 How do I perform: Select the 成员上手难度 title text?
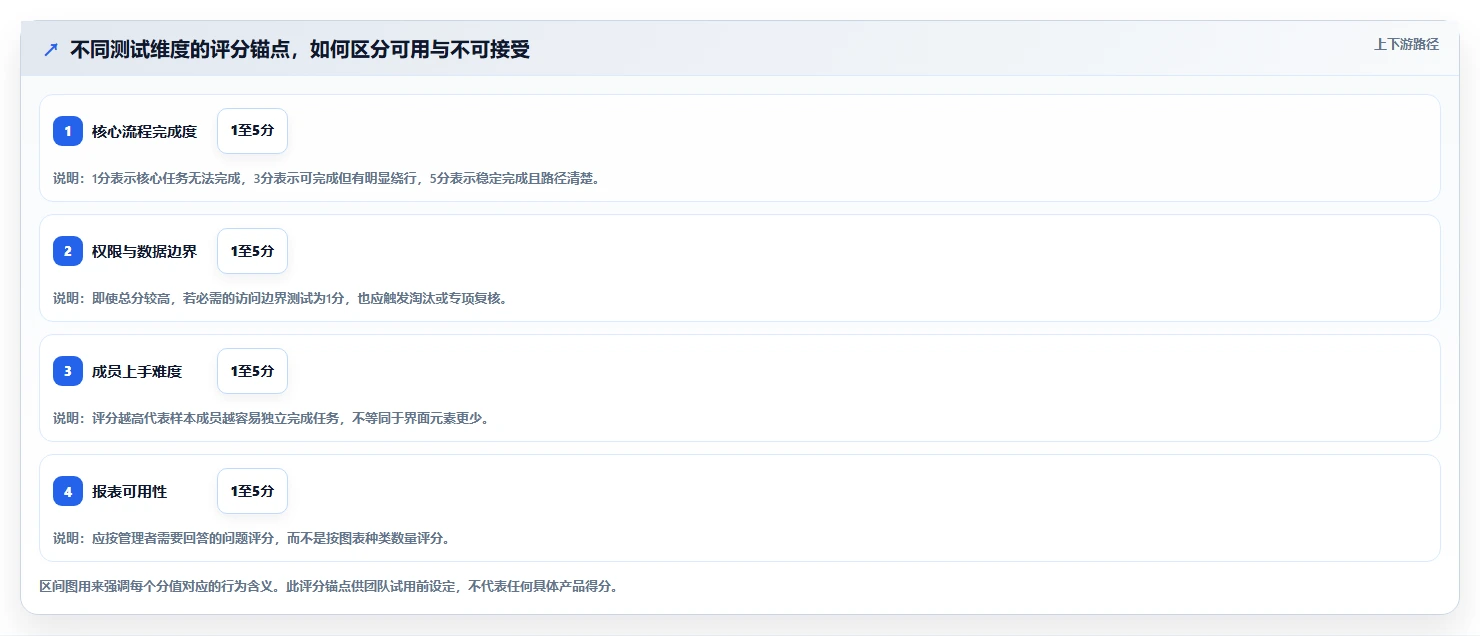137,371
